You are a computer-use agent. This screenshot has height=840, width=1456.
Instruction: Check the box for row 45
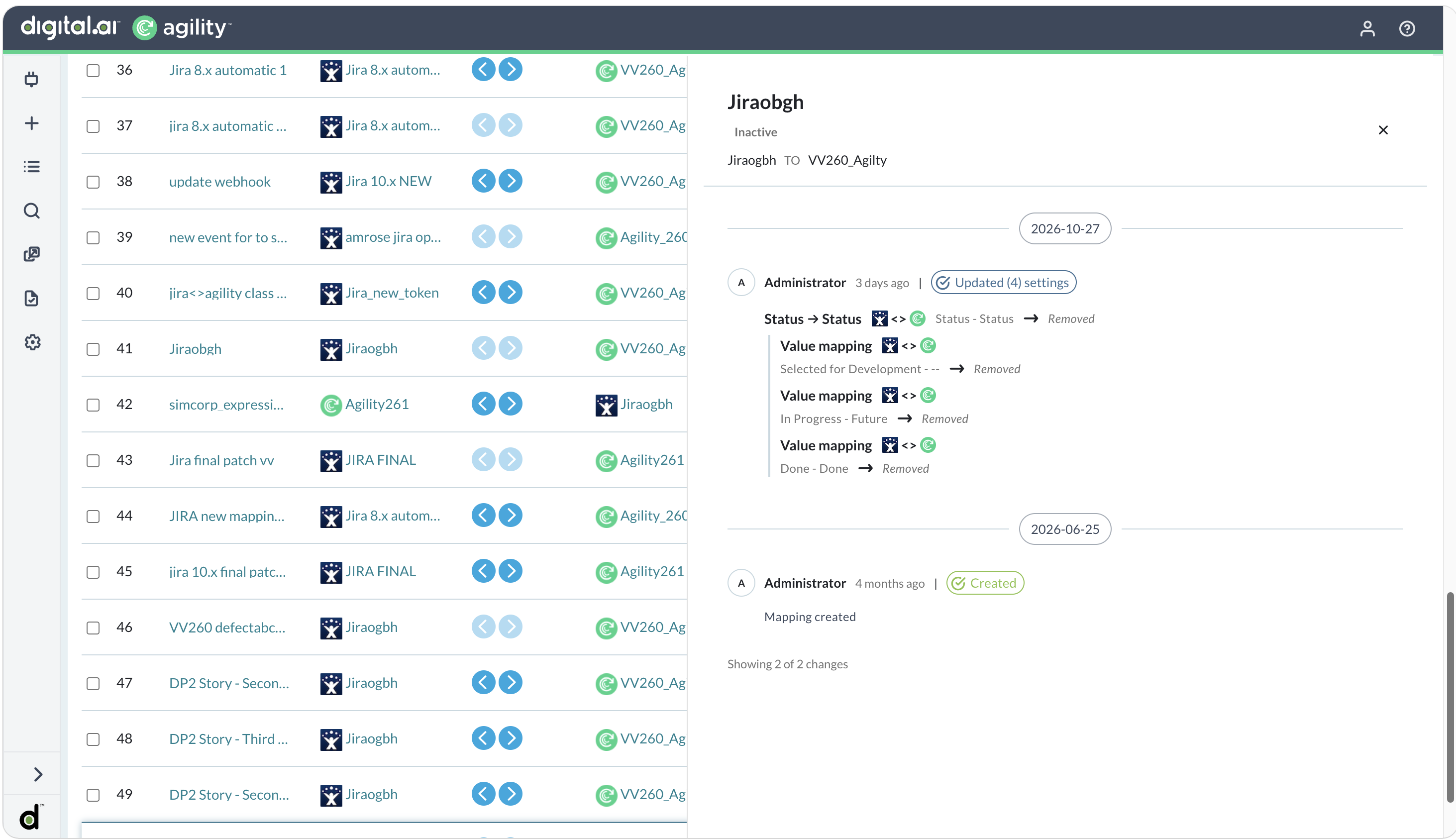[x=93, y=572]
